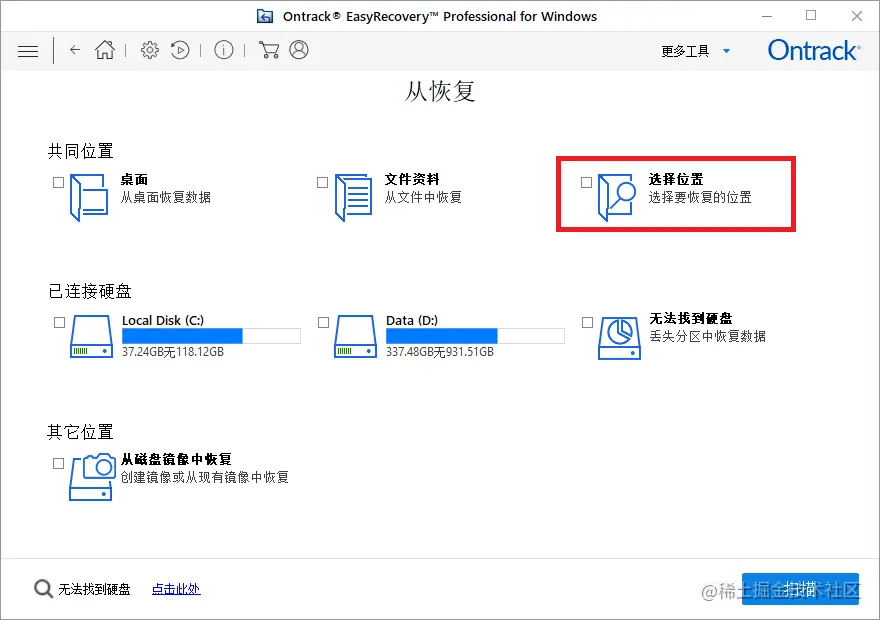880x620 pixels.
Task: Click the Local Disk (C:) drive icon
Action: pos(91,336)
